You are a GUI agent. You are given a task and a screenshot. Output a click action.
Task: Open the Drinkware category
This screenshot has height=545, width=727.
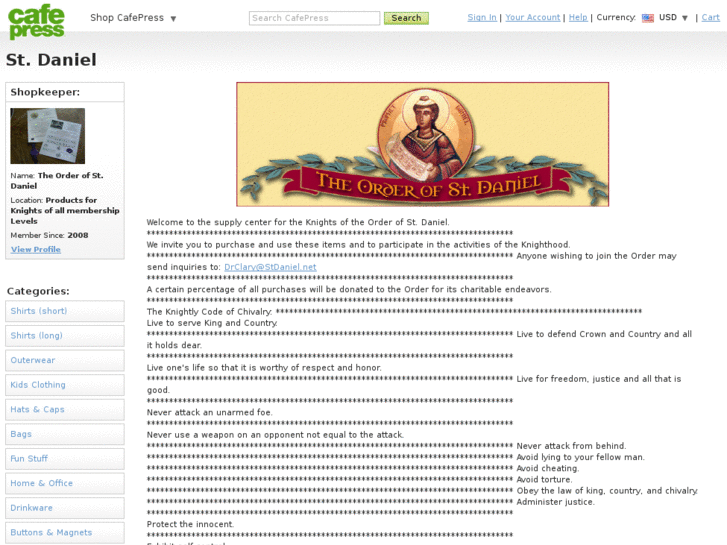click(x=65, y=507)
